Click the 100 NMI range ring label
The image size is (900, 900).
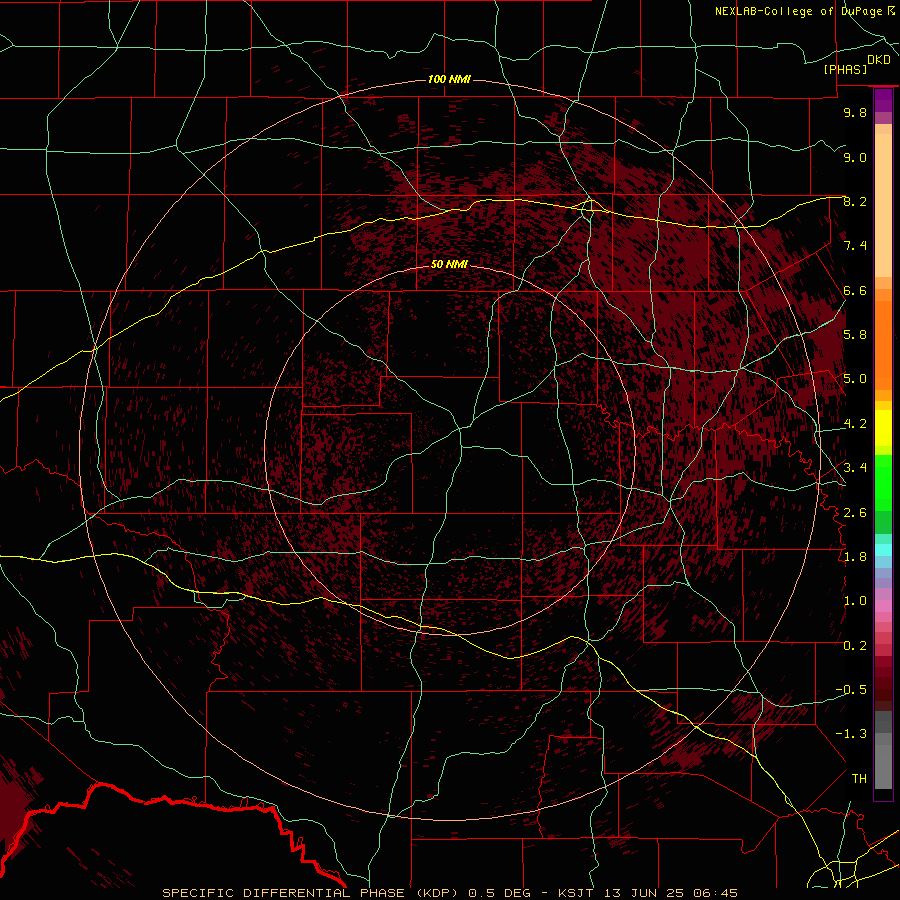(x=449, y=79)
